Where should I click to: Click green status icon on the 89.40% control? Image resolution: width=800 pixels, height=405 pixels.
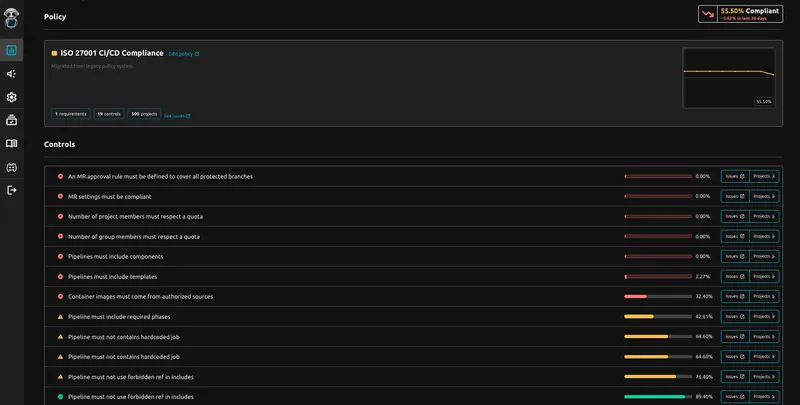tap(60, 397)
